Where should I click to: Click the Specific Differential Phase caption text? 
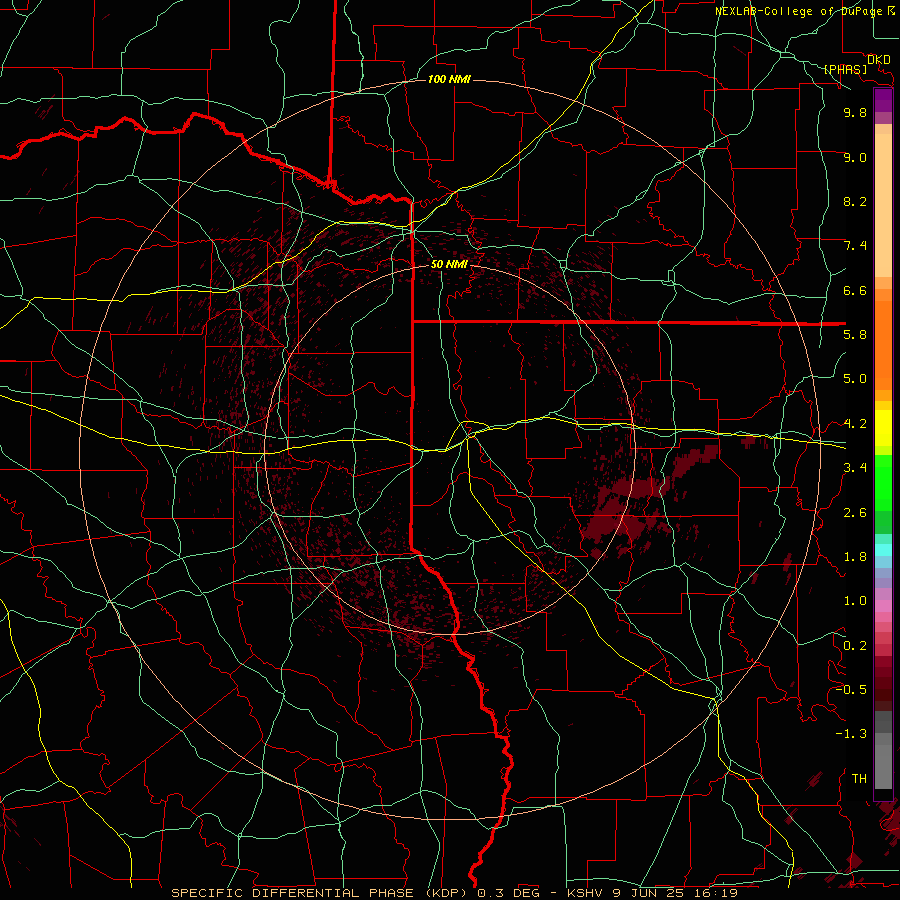[x=454, y=893]
